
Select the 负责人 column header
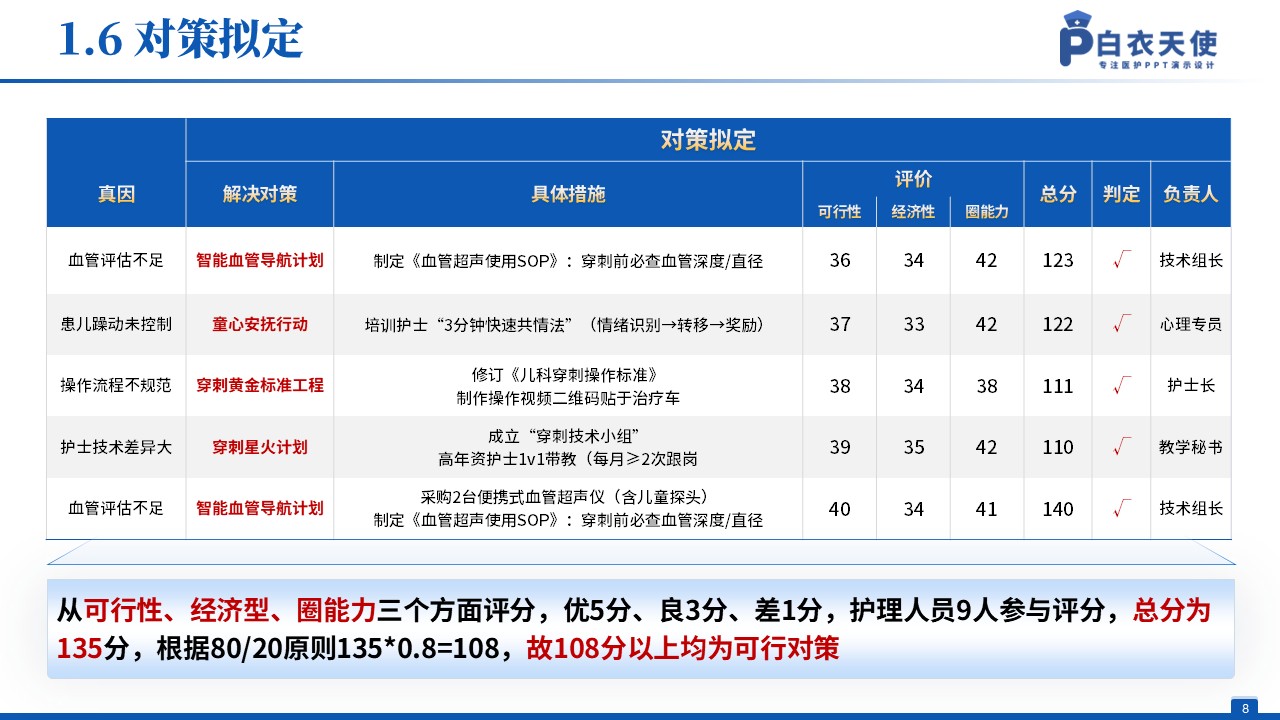coord(1191,194)
